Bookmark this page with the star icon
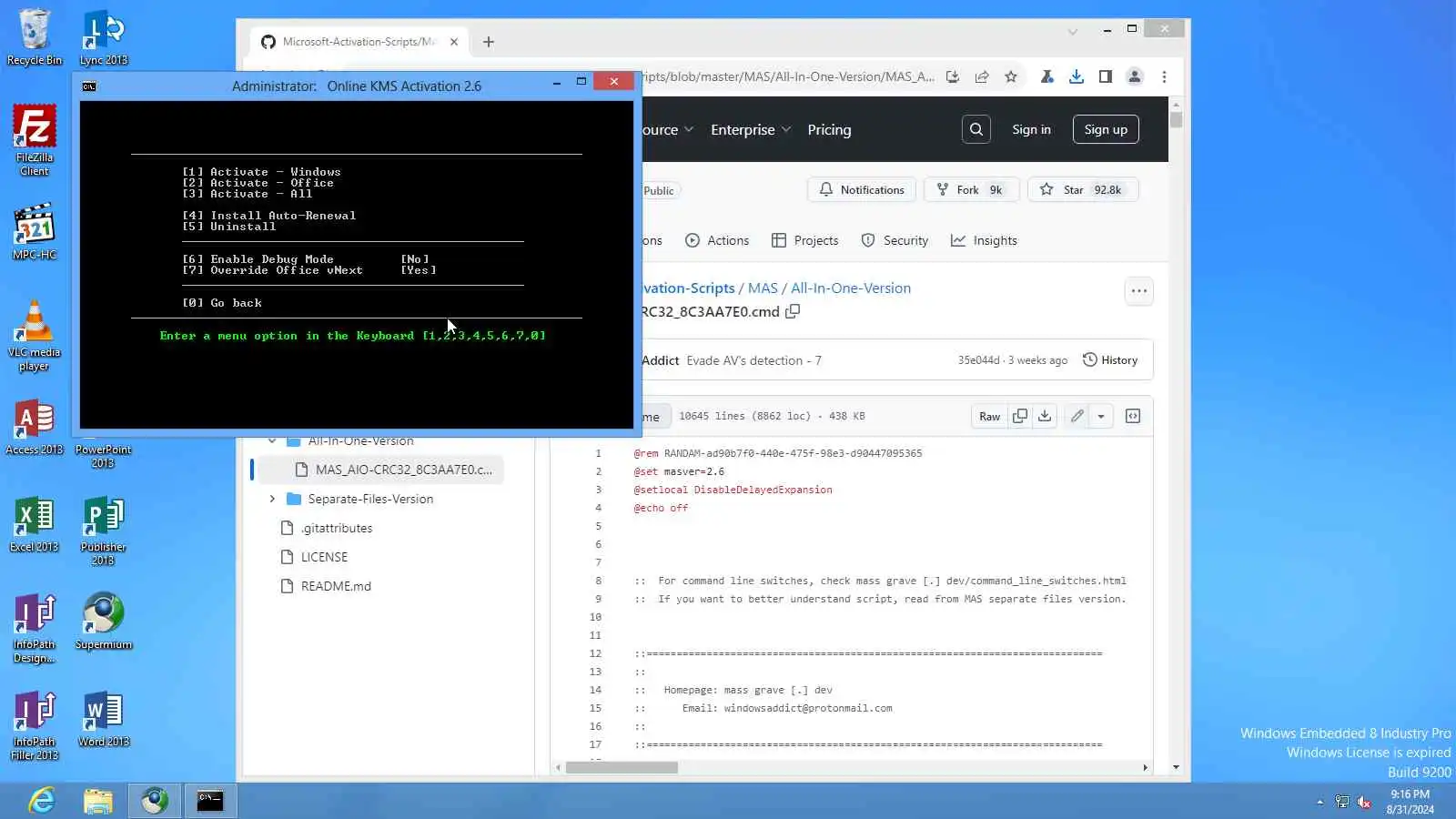1456x819 pixels. [1011, 76]
